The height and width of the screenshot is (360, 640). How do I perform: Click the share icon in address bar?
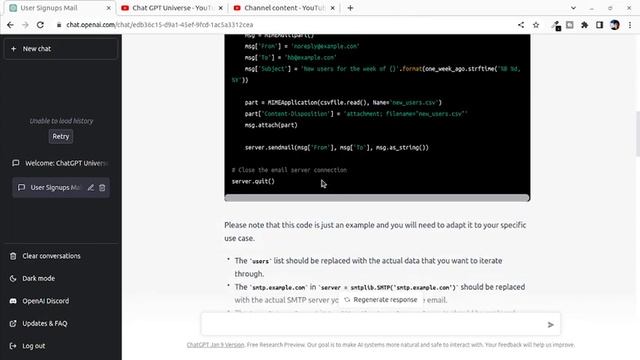521,25
